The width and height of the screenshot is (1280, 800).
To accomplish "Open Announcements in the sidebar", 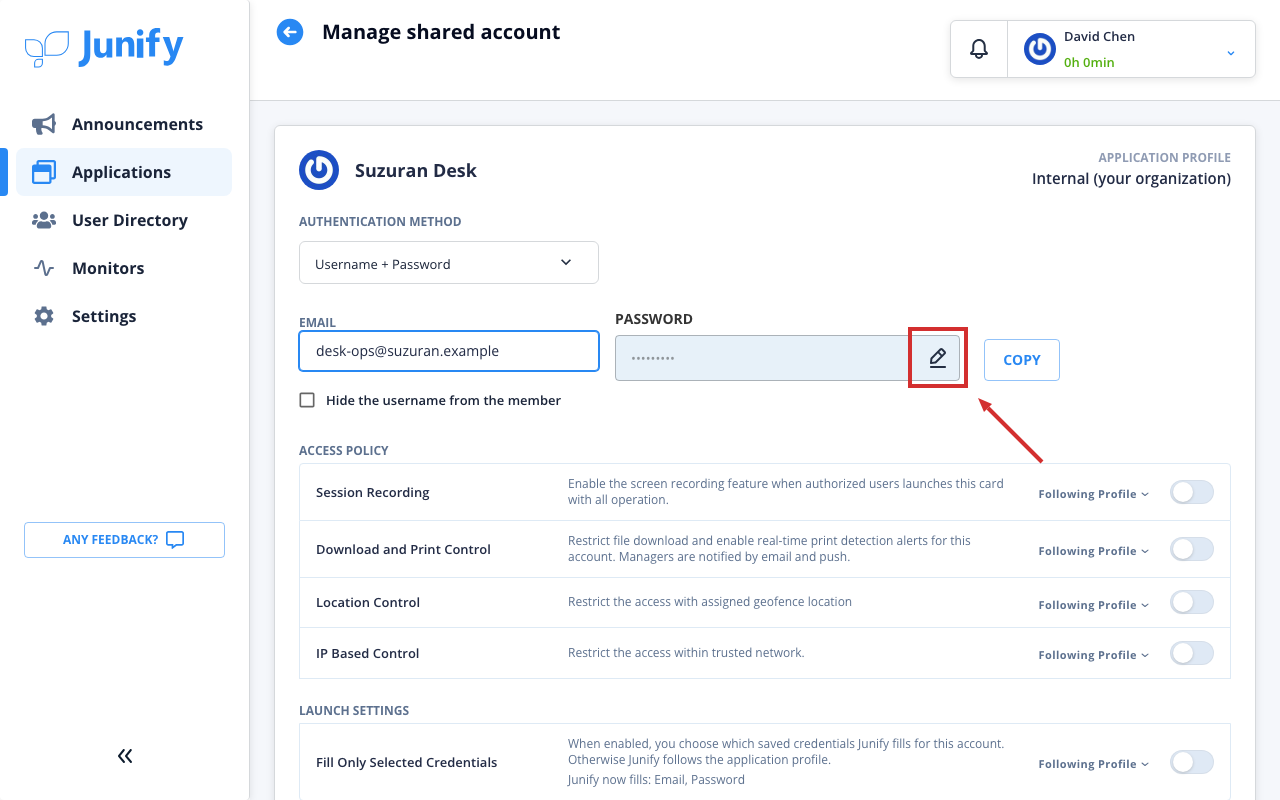I will (x=124, y=124).
